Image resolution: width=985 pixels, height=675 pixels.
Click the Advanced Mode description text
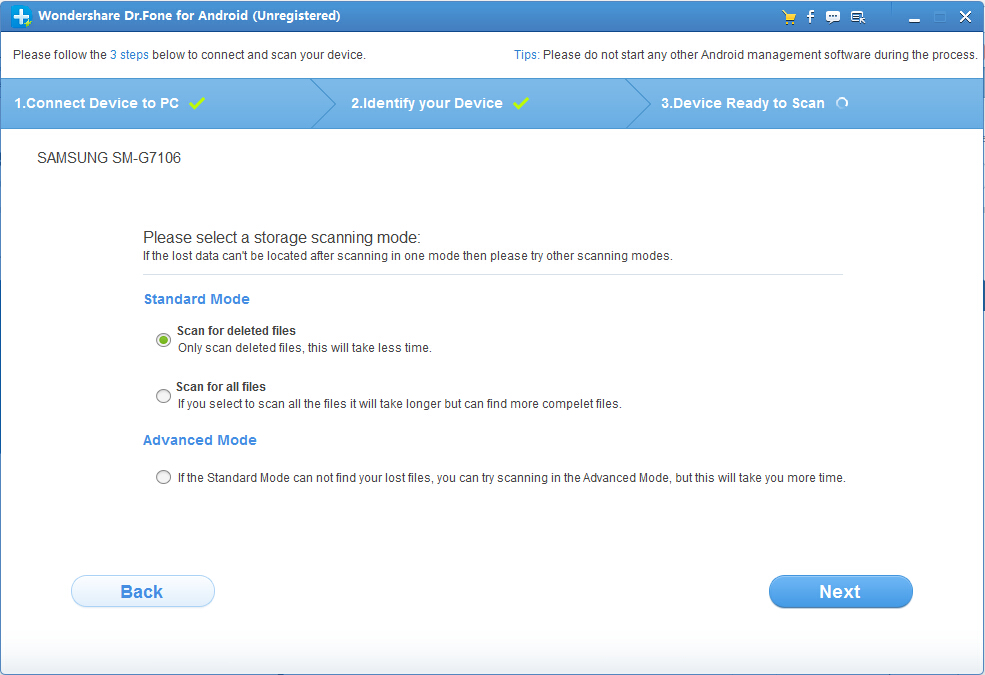click(x=511, y=478)
